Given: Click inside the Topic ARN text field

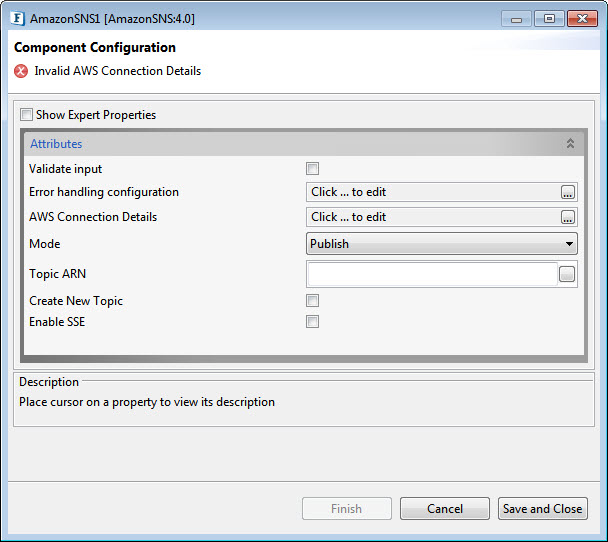Looking at the screenshot, I should [x=432, y=274].
